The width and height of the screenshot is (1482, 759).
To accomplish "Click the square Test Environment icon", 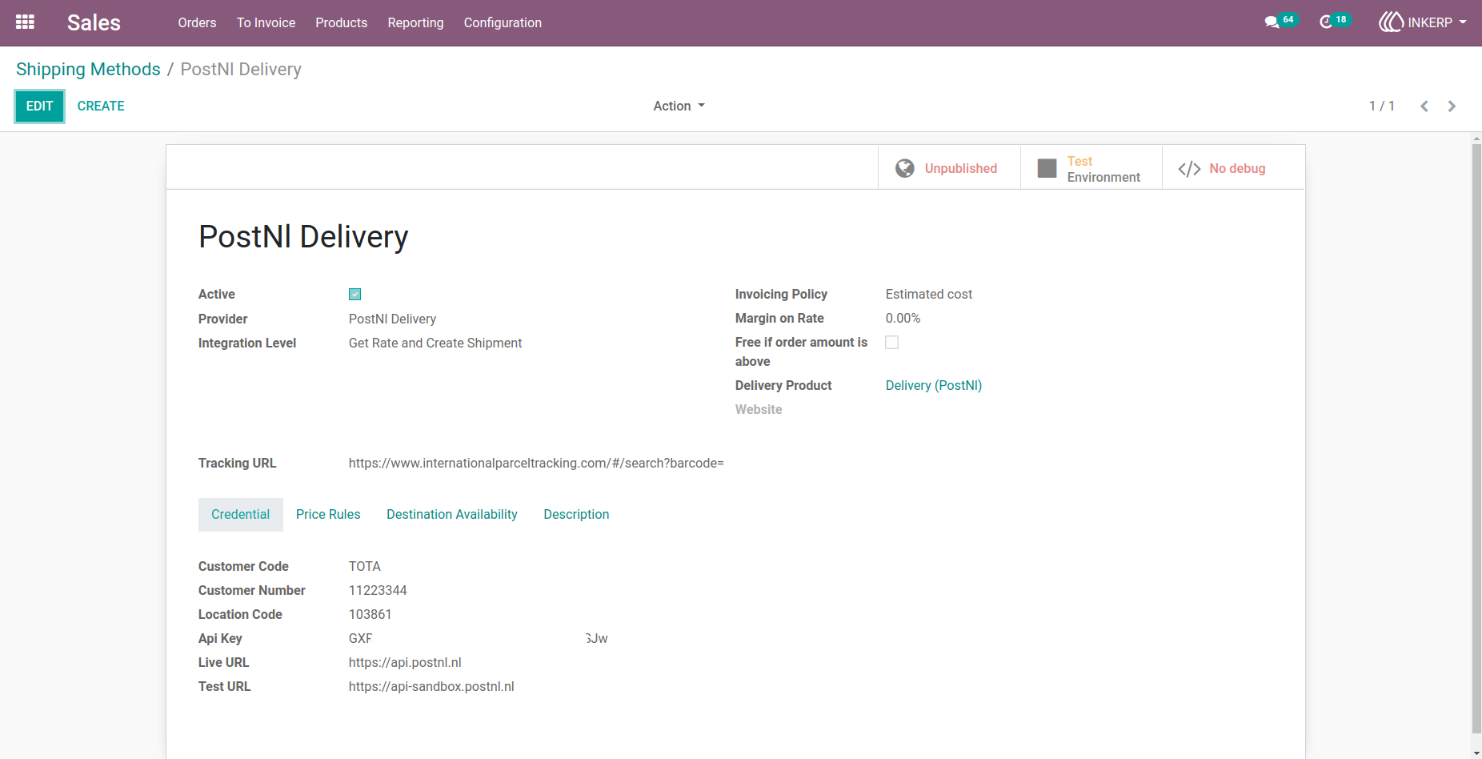I will click(x=1047, y=168).
